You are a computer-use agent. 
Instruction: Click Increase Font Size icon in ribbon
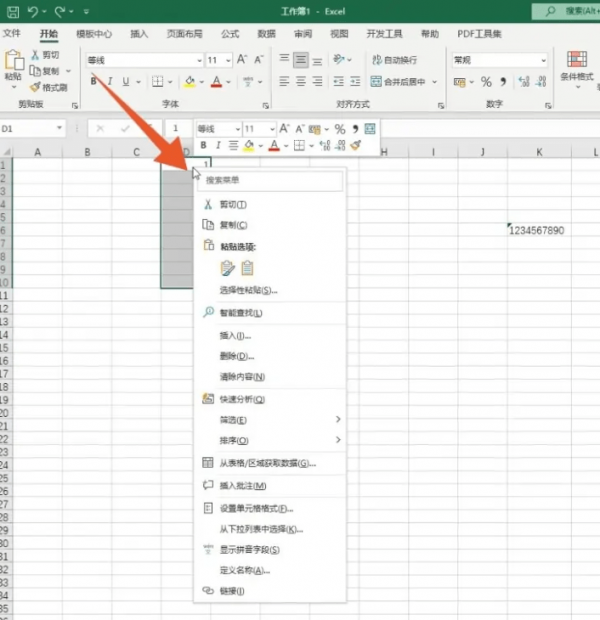coord(242,60)
